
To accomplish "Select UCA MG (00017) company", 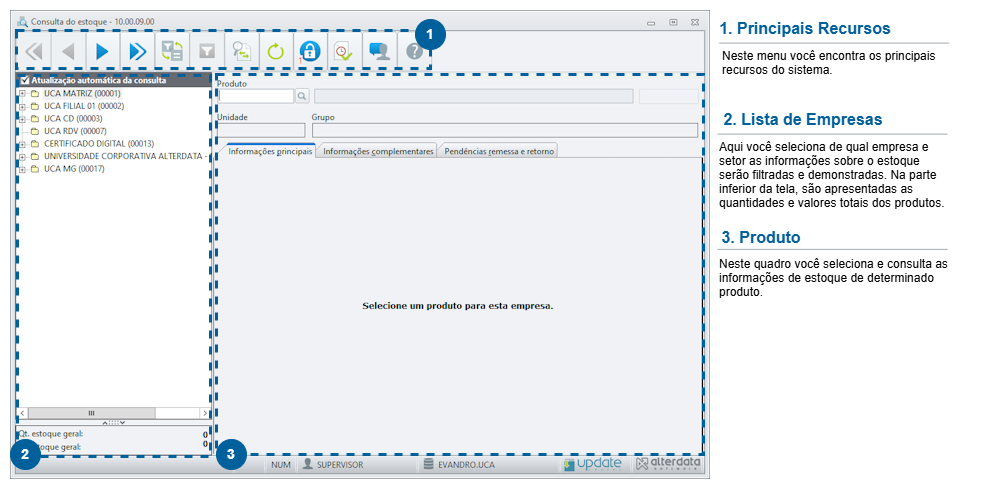I will pyautogui.click(x=74, y=169).
